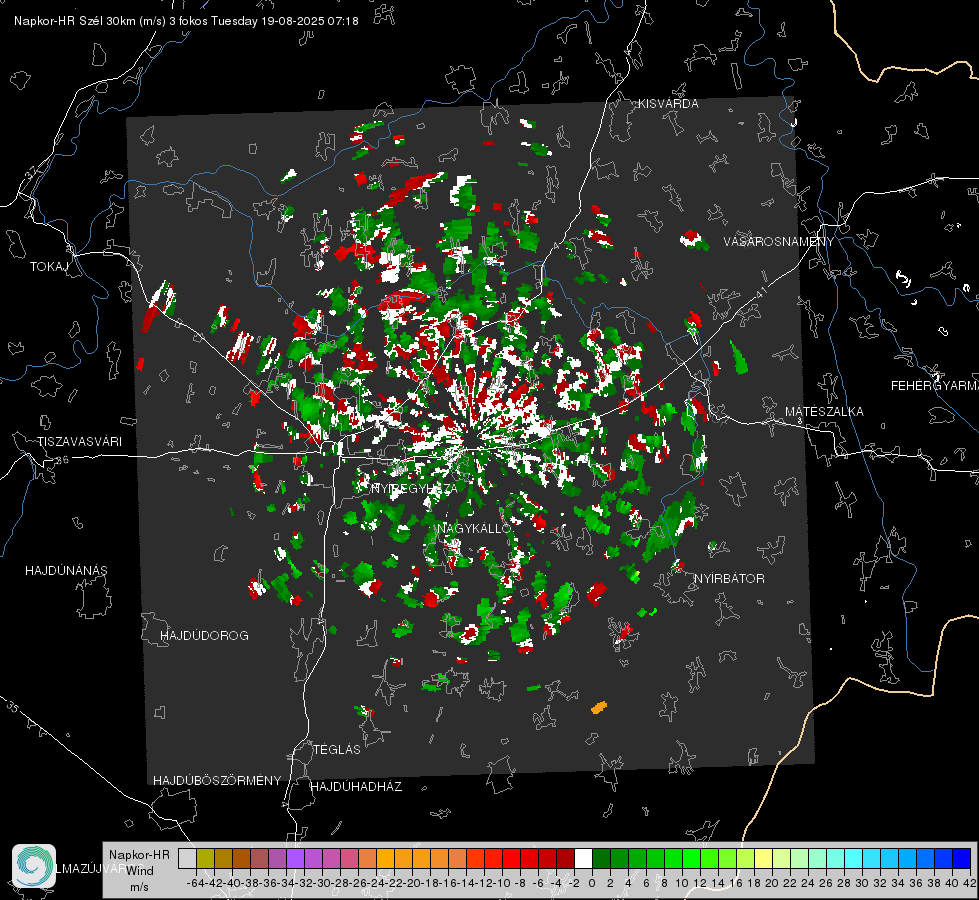Click the FEHÉRGYARMAT town label
The width and height of the screenshot is (979, 900).
[x=934, y=386]
